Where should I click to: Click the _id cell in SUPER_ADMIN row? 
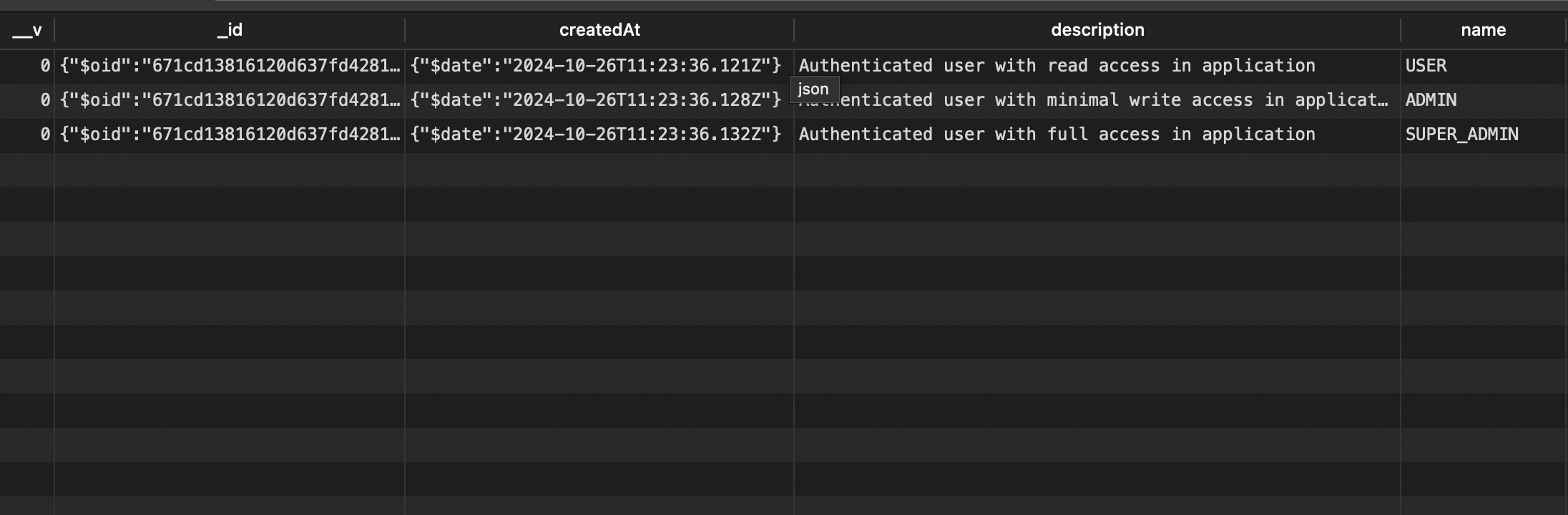[230, 134]
